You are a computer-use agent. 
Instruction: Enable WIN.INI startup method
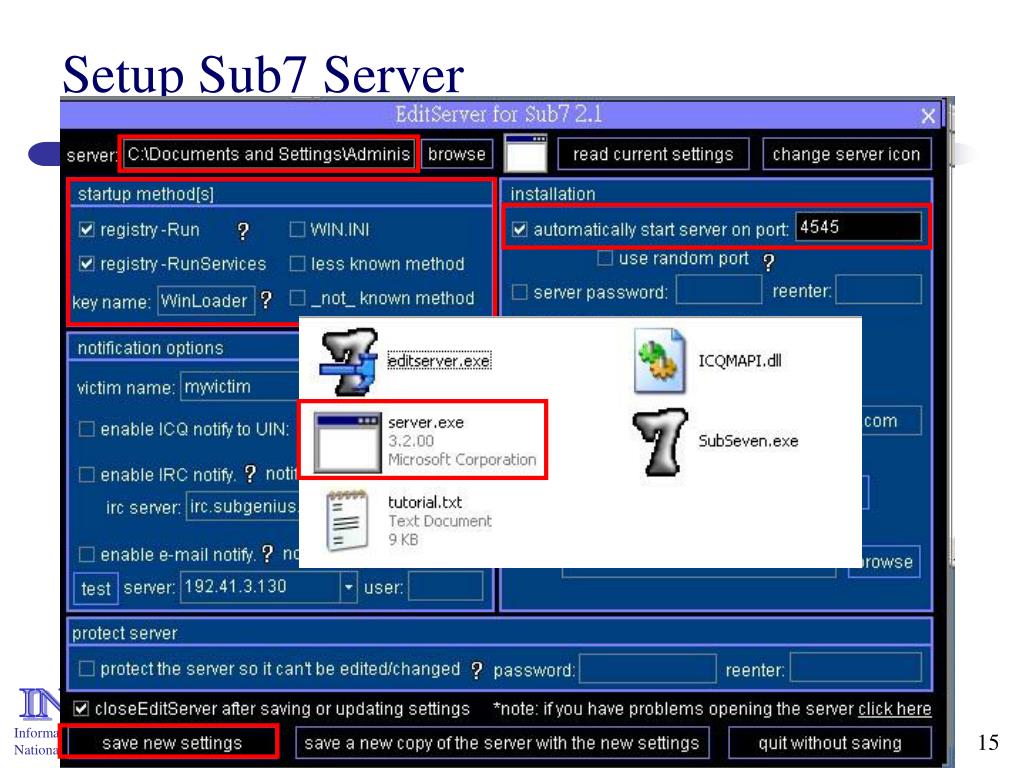pos(297,229)
